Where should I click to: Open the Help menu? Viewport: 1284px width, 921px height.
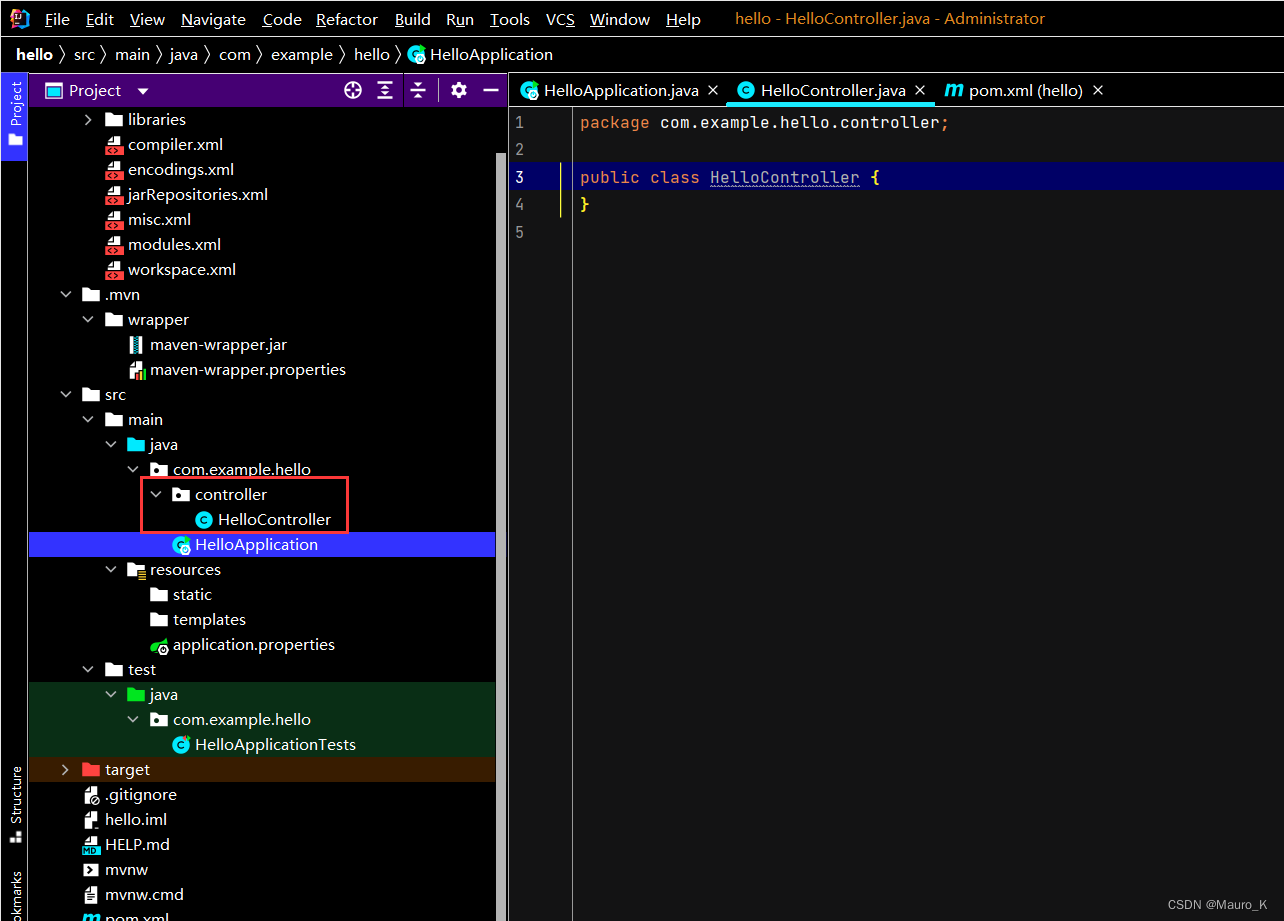pos(683,19)
